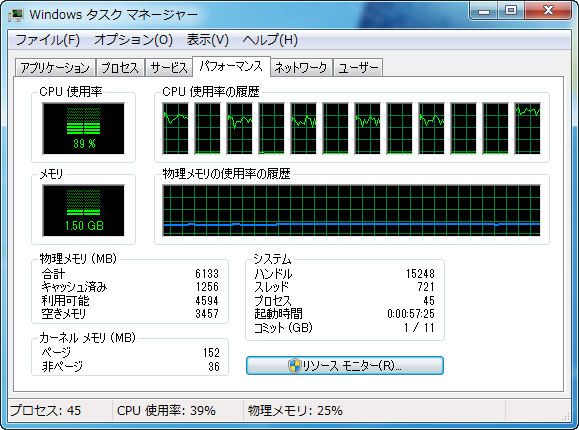Click the last CPU core history graph
The image size is (579, 430).
(x=527, y=128)
